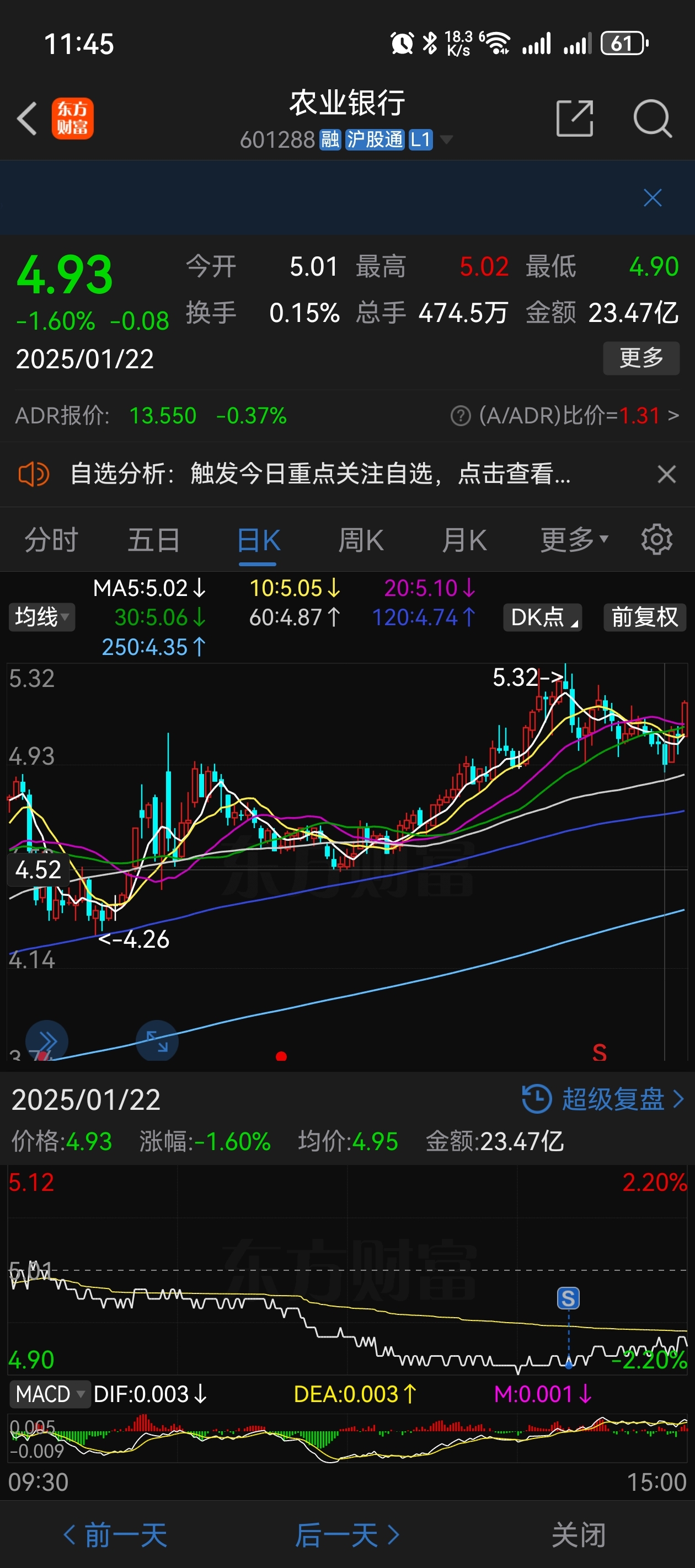The width and height of the screenshot is (695, 1568).
Task: Dismiss the 自选分析 notification bar
Action: [667, 474]
